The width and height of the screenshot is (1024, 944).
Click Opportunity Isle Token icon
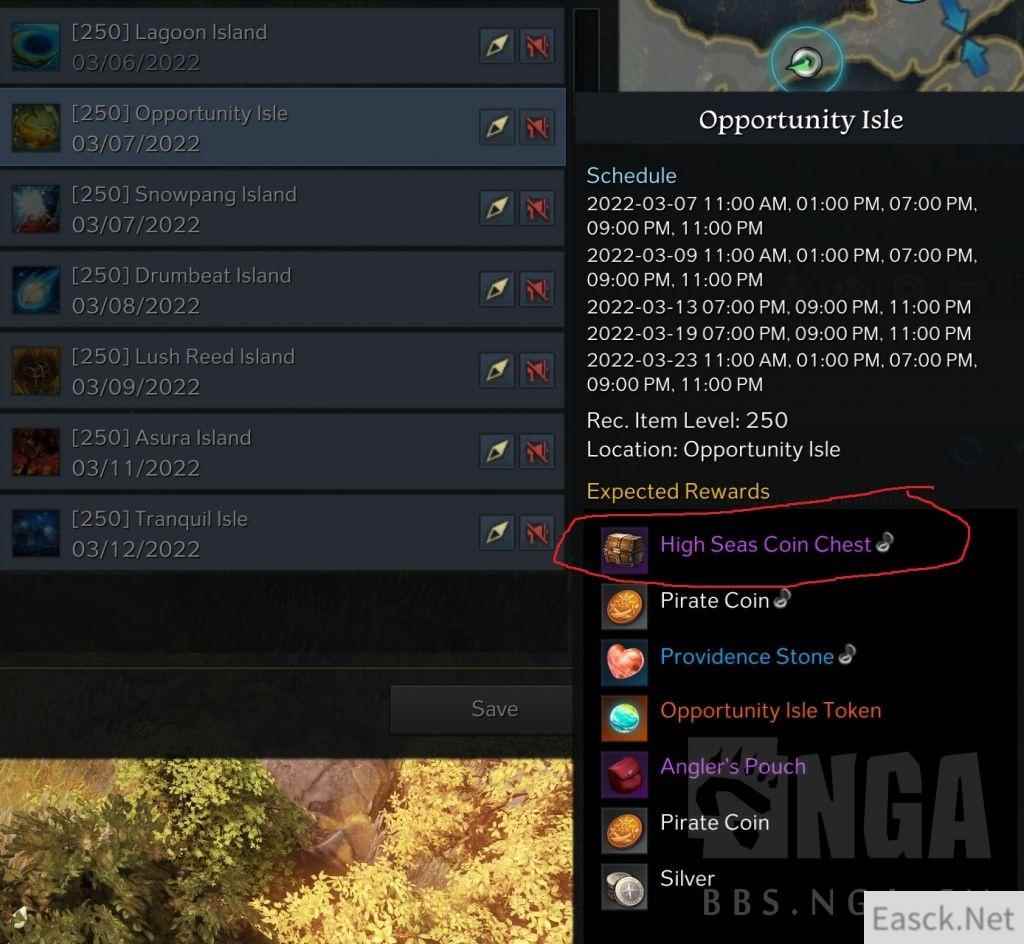click(624, 718)
